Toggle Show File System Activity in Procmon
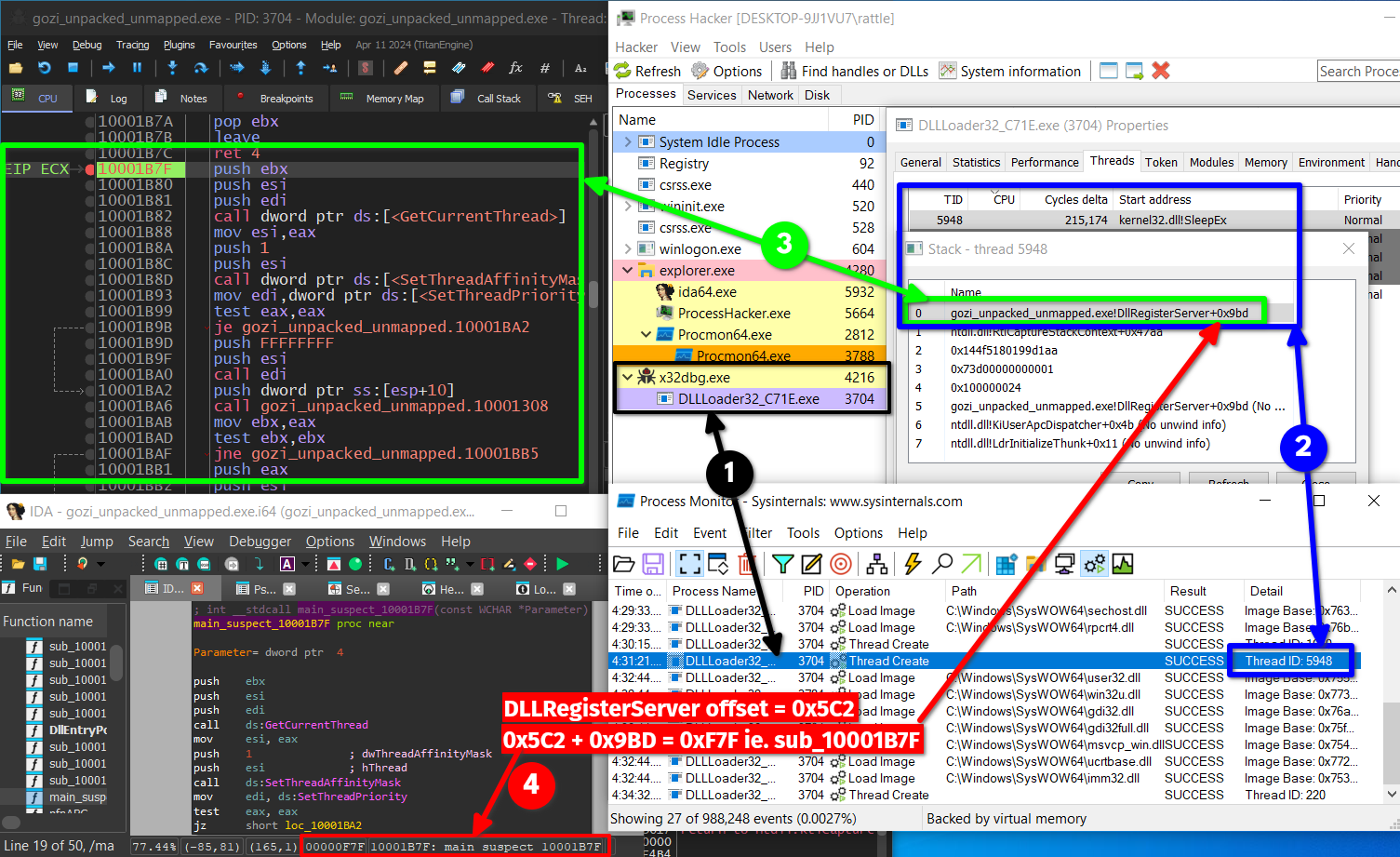 1034,564
